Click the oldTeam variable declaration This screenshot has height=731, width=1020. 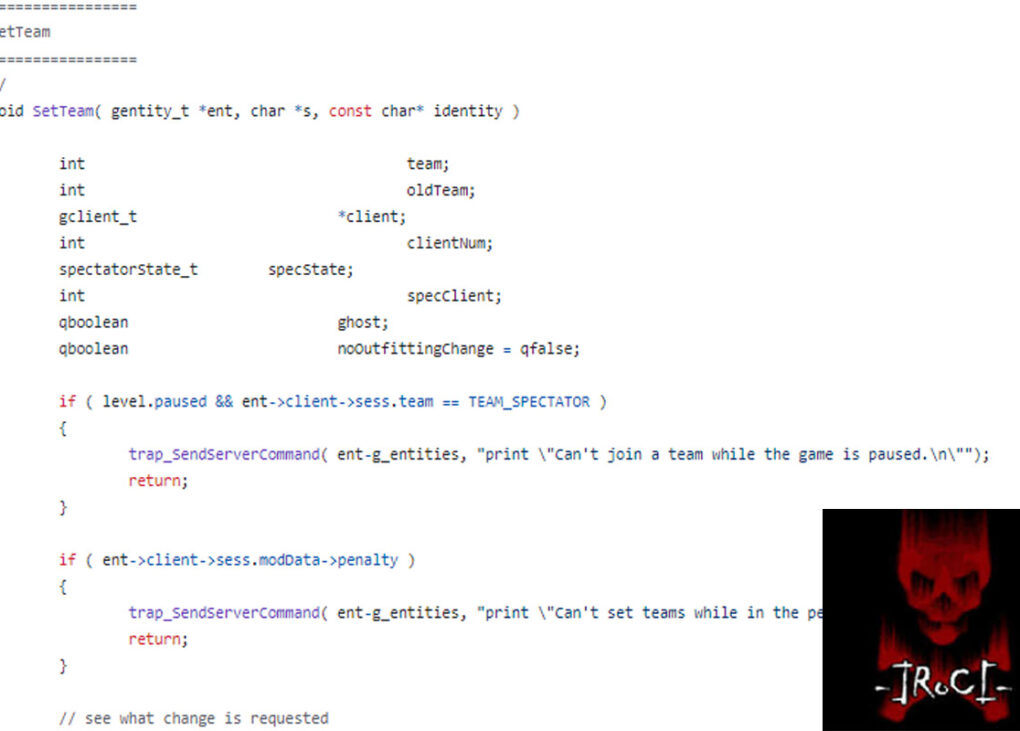pos(440,190)
